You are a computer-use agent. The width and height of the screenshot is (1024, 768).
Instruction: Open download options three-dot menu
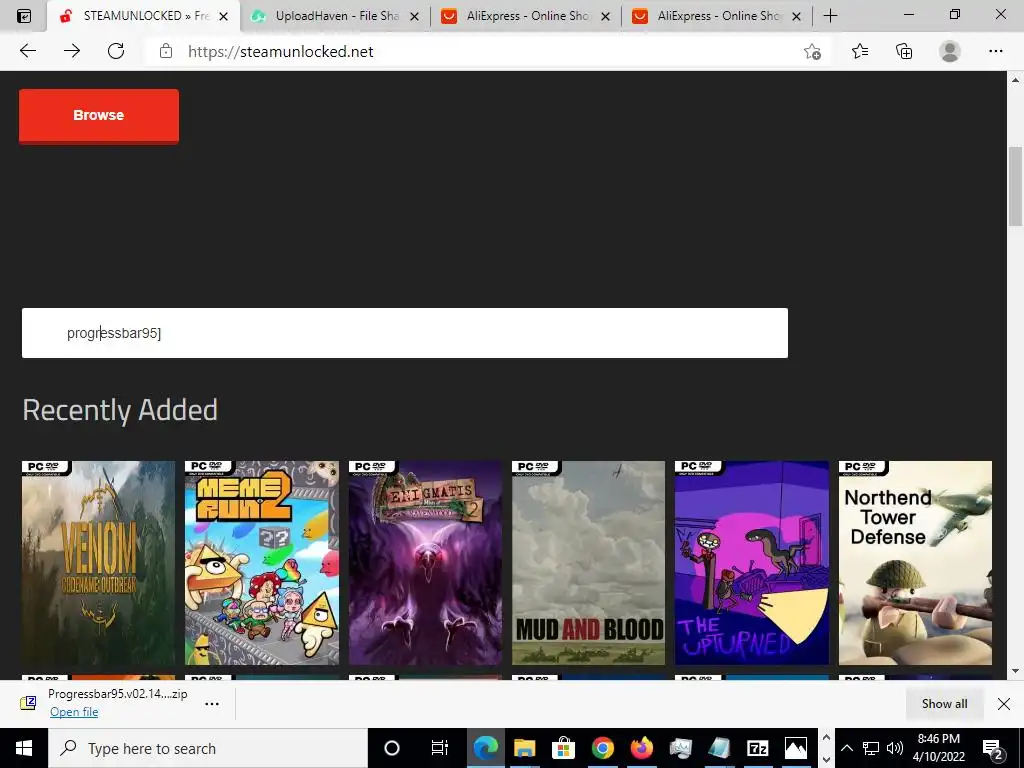(x=212, y=704)
